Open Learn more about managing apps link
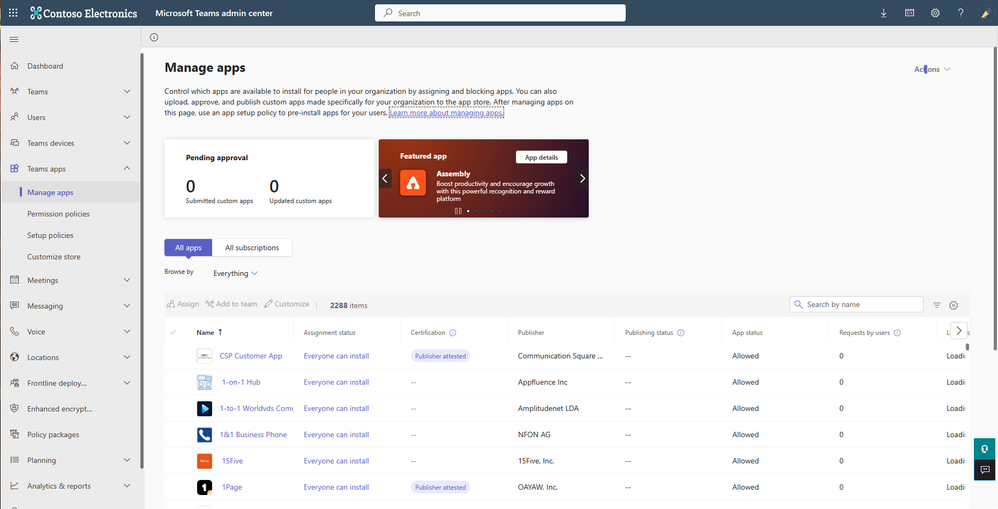Viewport: 998px width, 509px height. (x=446, y=113)
